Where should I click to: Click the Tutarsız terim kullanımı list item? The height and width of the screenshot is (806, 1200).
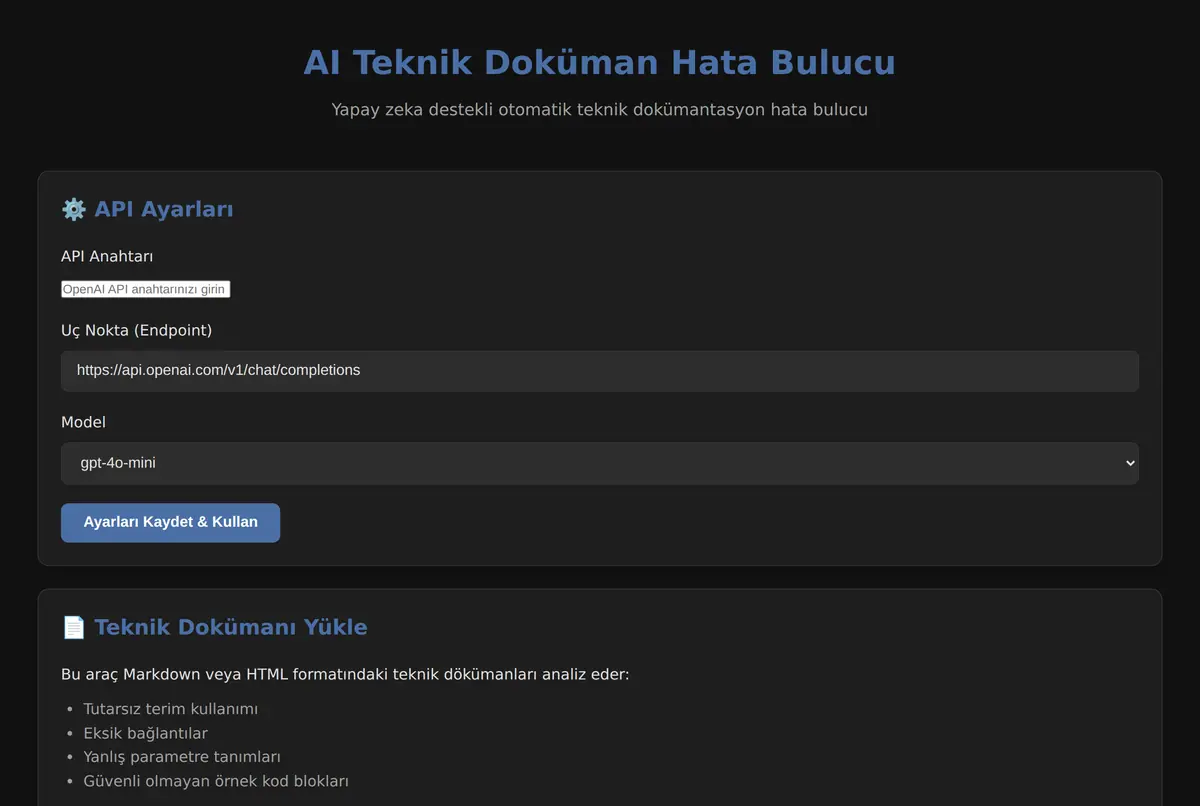click(171, 709)
